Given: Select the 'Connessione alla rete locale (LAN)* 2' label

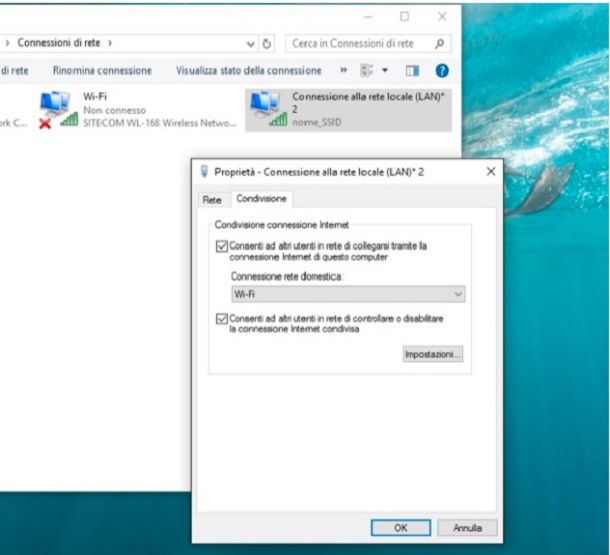Looking at the screenshot, I should point(368,103).
